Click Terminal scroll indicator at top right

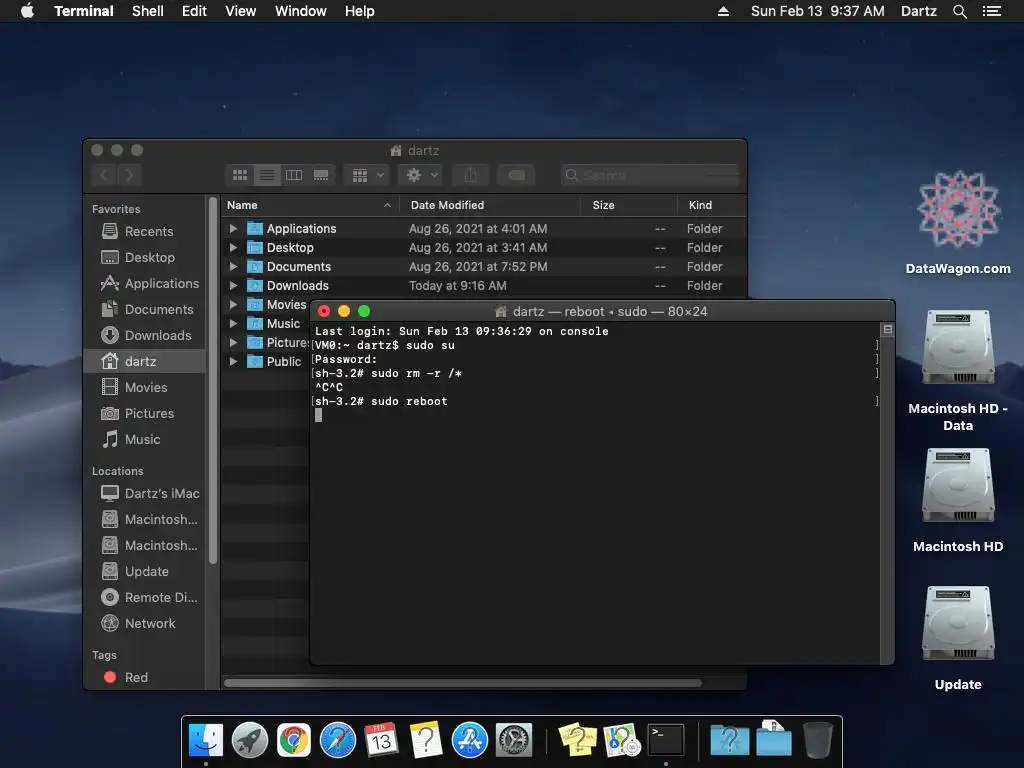click(x=888, y=329)
